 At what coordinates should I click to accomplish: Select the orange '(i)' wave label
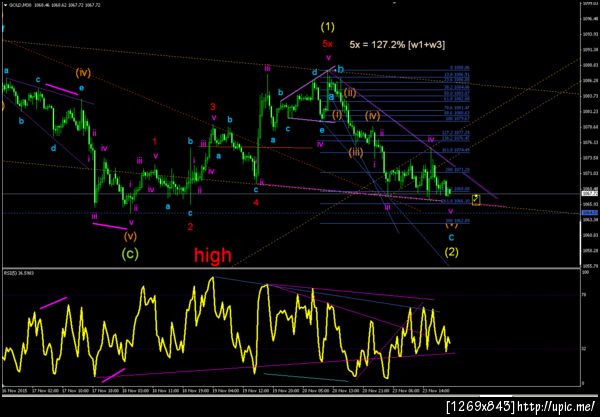click(337, 114)
